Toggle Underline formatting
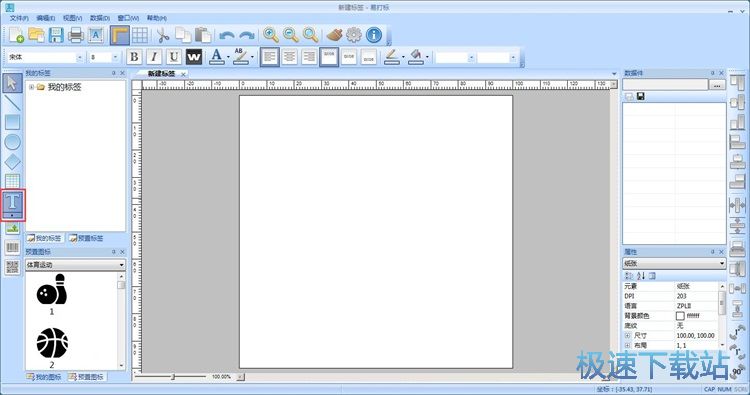Viewport: 750px width, 395px height. point(174,57)
